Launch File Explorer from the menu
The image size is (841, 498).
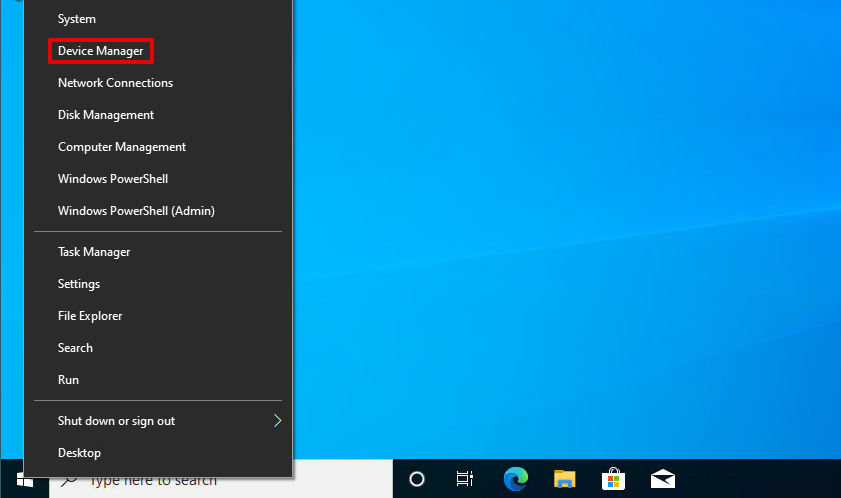[x=158, y=316]
